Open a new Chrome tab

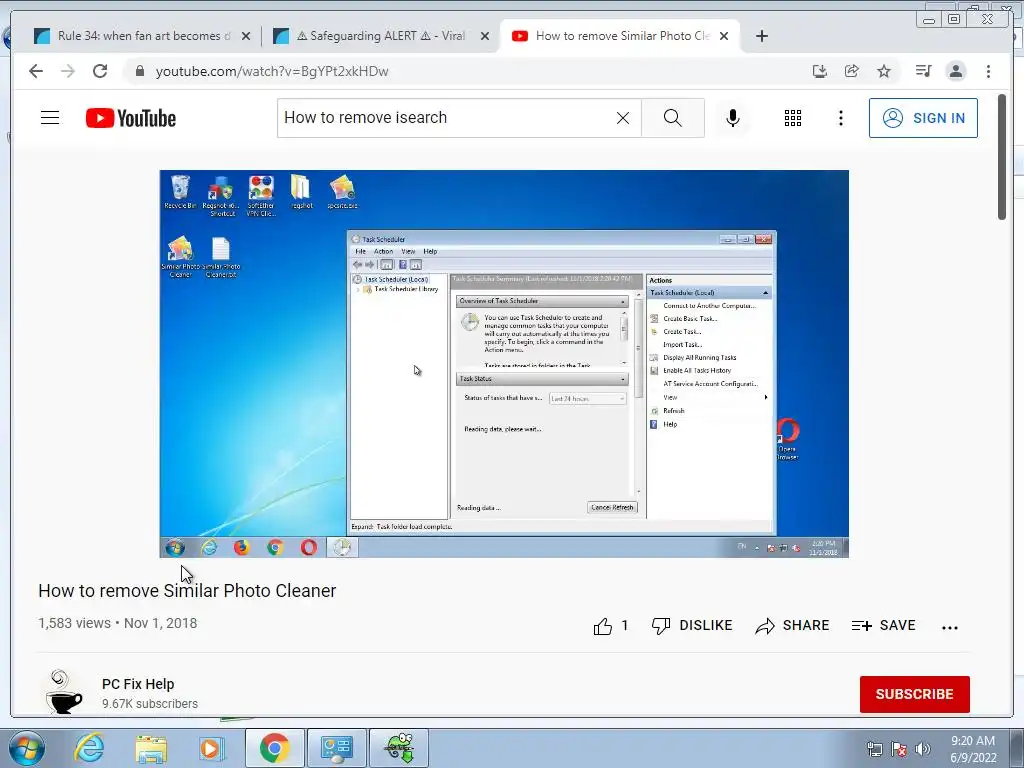[x=761, y=36]
